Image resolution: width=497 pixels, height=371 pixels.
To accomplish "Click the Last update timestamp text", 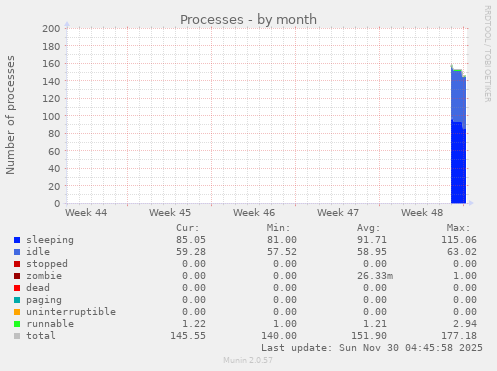I will tap(372, 348).
